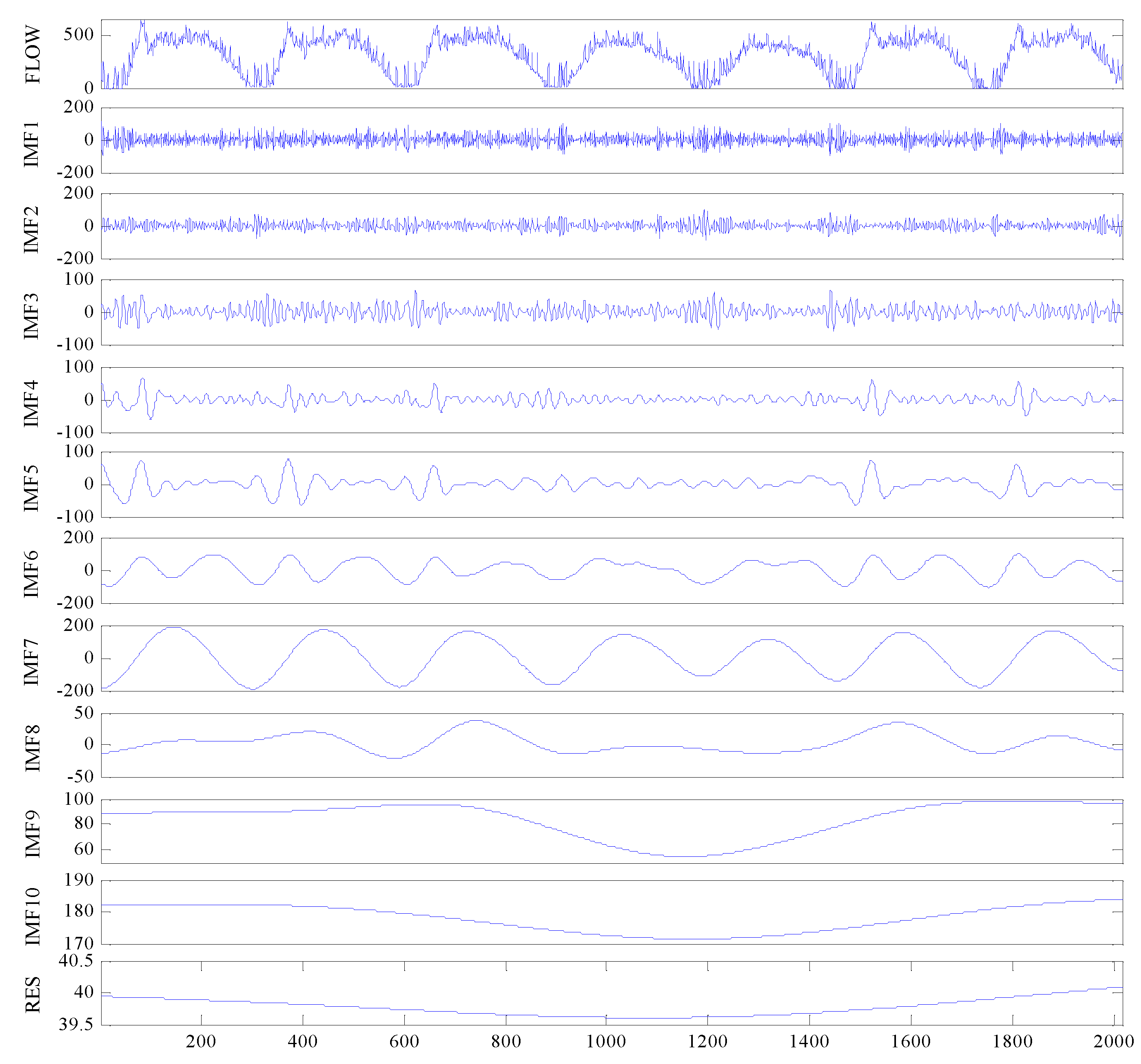The width and height of the screenshot is (1141, 1064).
Task: Select the RES residual label
Action: (33, 995)
